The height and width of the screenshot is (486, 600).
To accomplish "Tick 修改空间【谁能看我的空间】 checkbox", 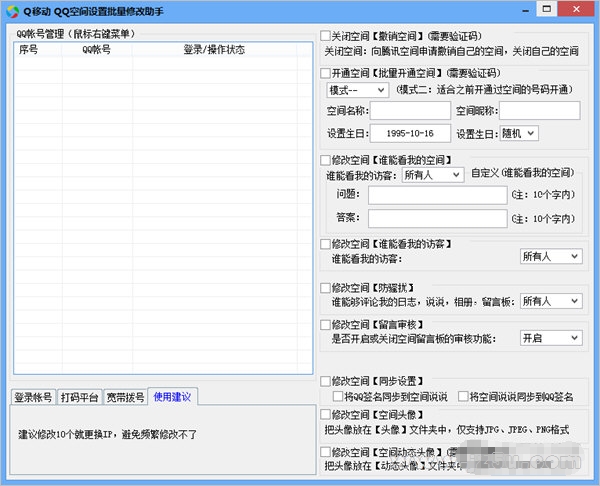I will pos(325,160).
